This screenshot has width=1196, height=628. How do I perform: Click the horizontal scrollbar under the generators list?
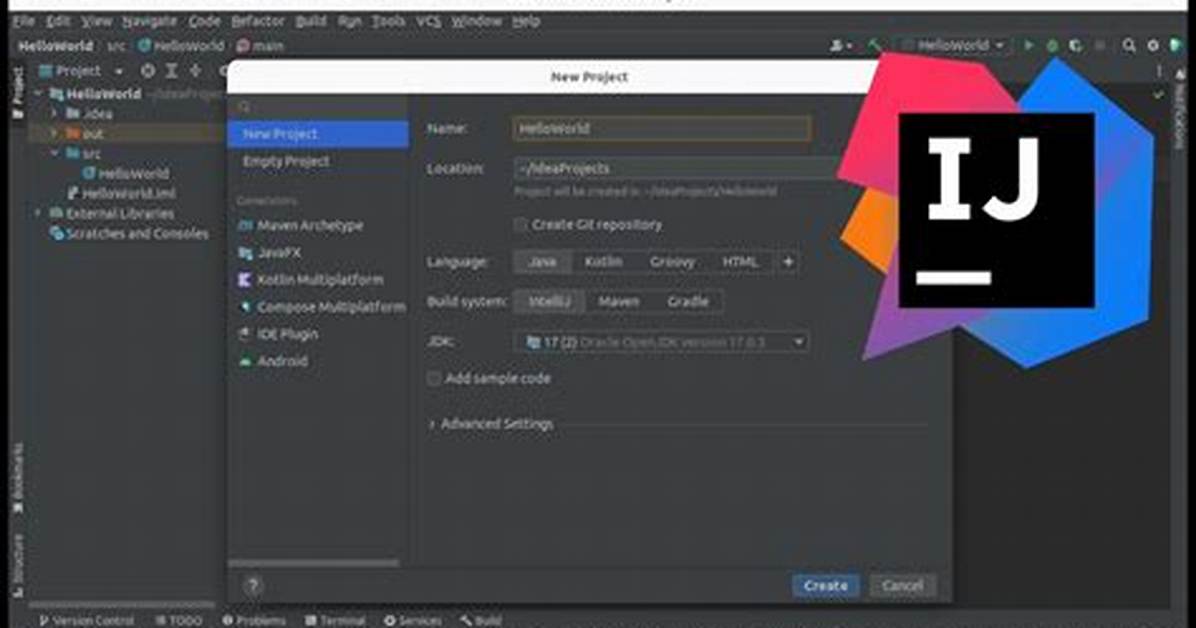click(x=313, y=563)
